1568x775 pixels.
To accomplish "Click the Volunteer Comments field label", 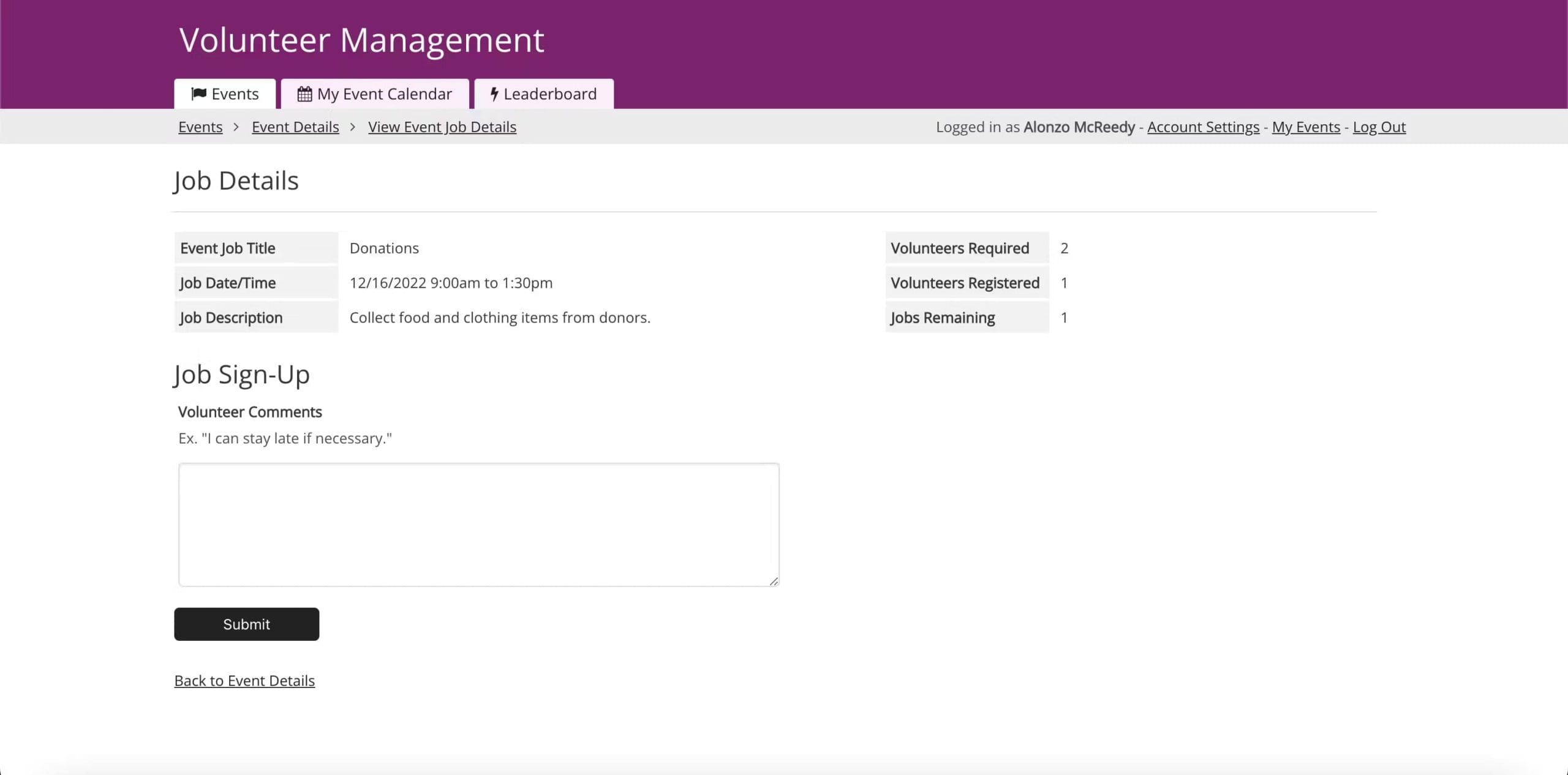I will [250, 412].
